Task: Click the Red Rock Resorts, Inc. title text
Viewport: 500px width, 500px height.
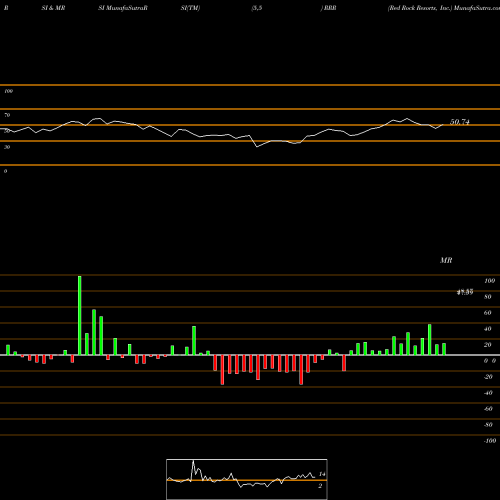Action: coord(420,8)
